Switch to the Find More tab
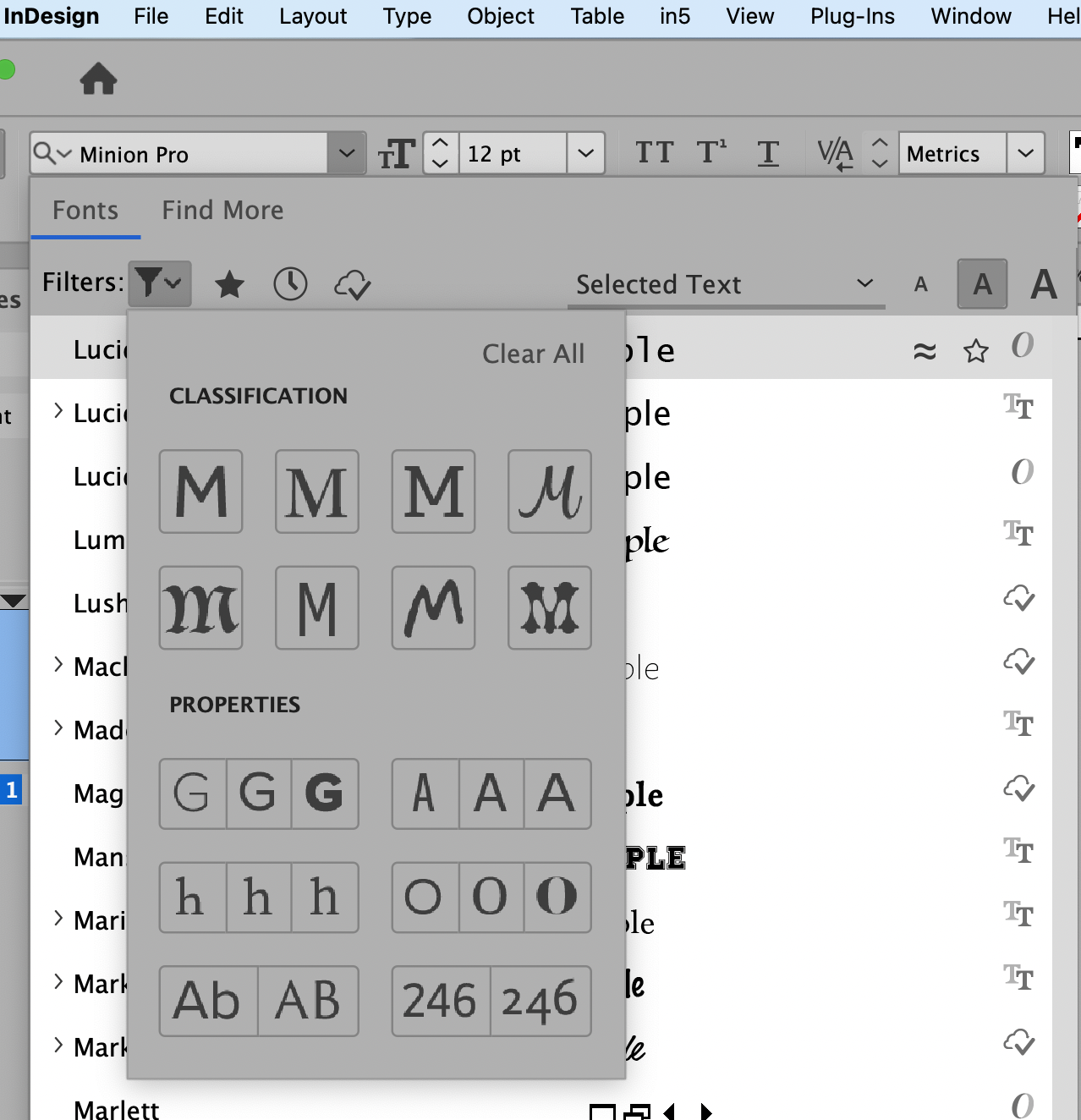Image resolution: width=1081 pixels, height=1120 pixels. tap(222, 210)
